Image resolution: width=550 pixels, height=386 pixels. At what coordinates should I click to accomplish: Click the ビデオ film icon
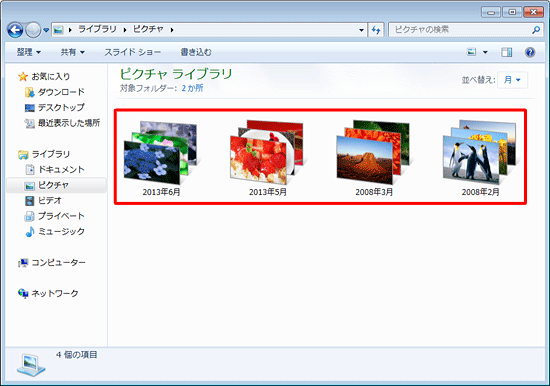click(x=29, y=201)
